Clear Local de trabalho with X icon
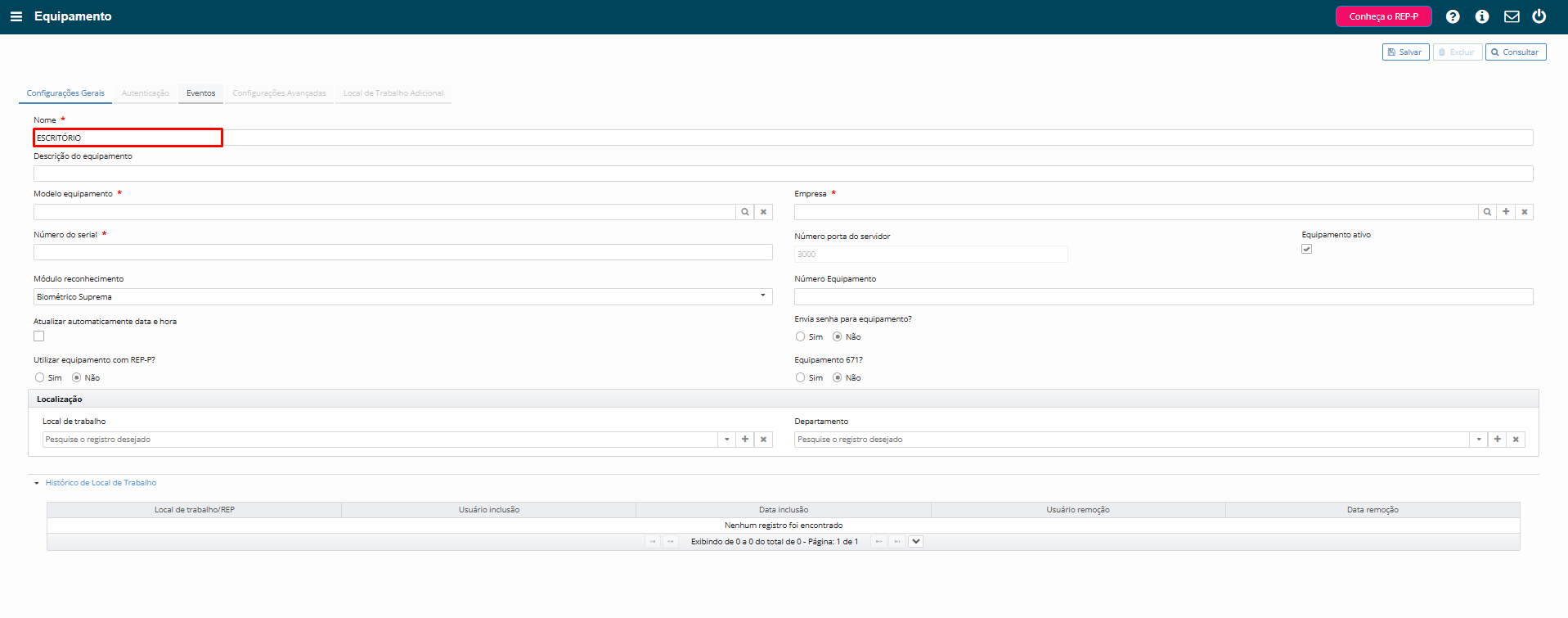 (x=764, y=440)
